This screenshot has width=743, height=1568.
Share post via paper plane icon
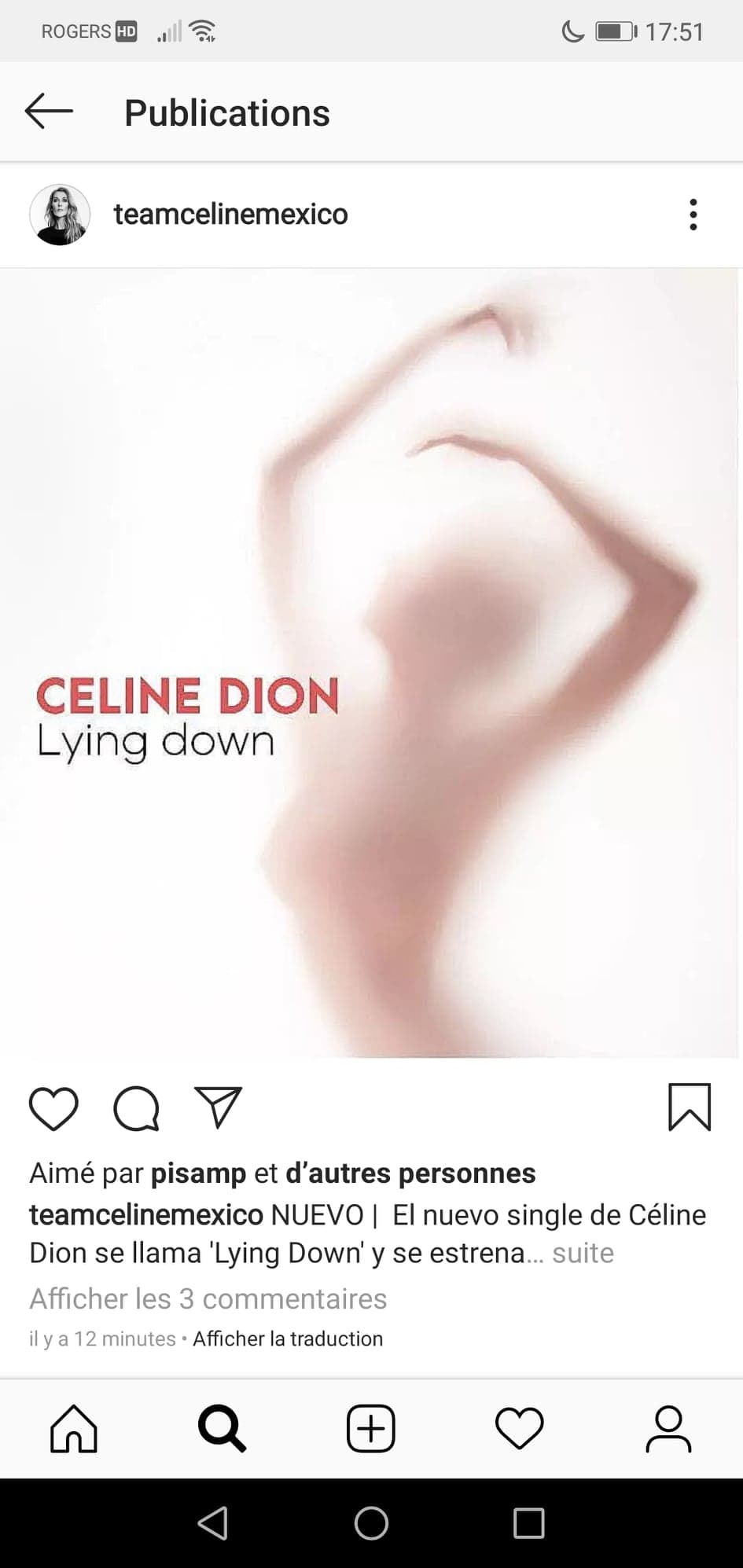(x=218, y=1107)
